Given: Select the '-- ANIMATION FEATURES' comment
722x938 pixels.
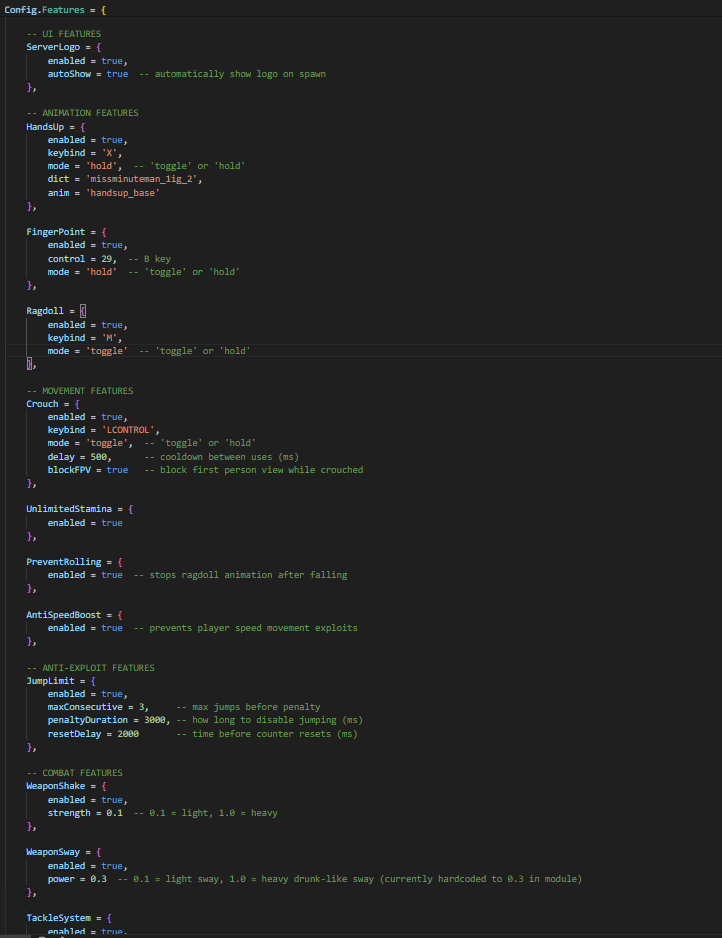Looking at the screenshot, I should pyautogui.click(x=83, y=113).
